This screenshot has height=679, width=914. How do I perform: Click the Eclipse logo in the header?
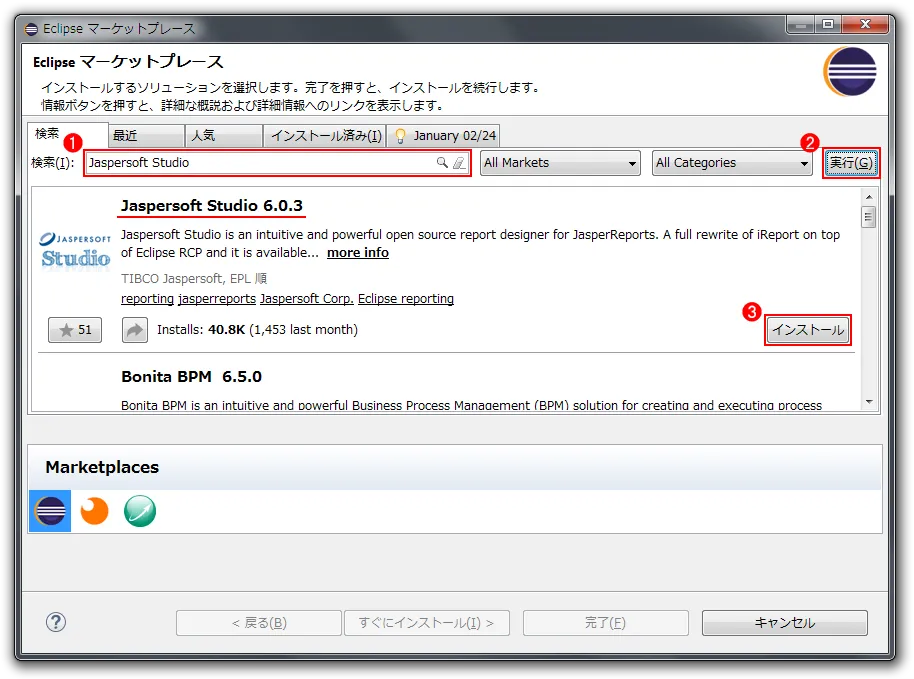850,72
